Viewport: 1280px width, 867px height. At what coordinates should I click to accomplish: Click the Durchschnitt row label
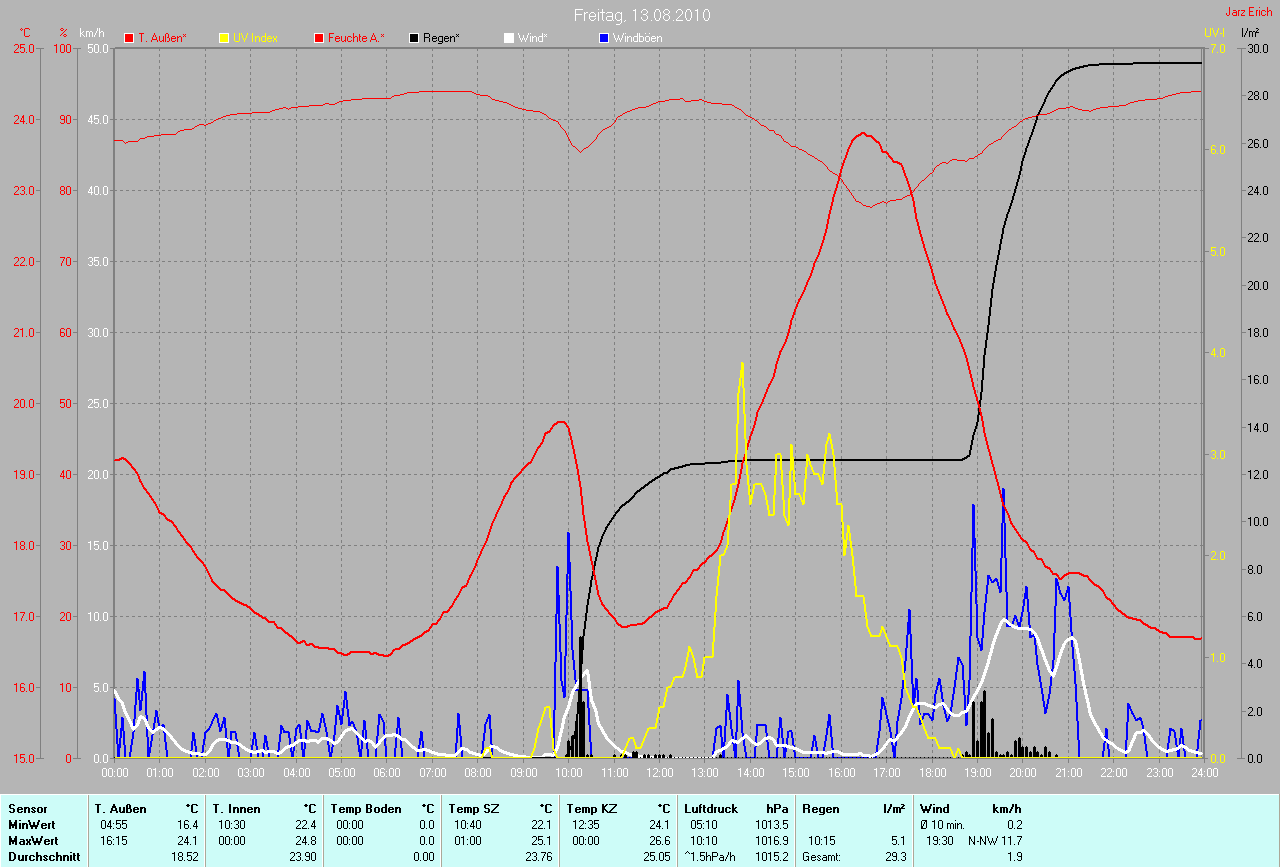(44, 856)
